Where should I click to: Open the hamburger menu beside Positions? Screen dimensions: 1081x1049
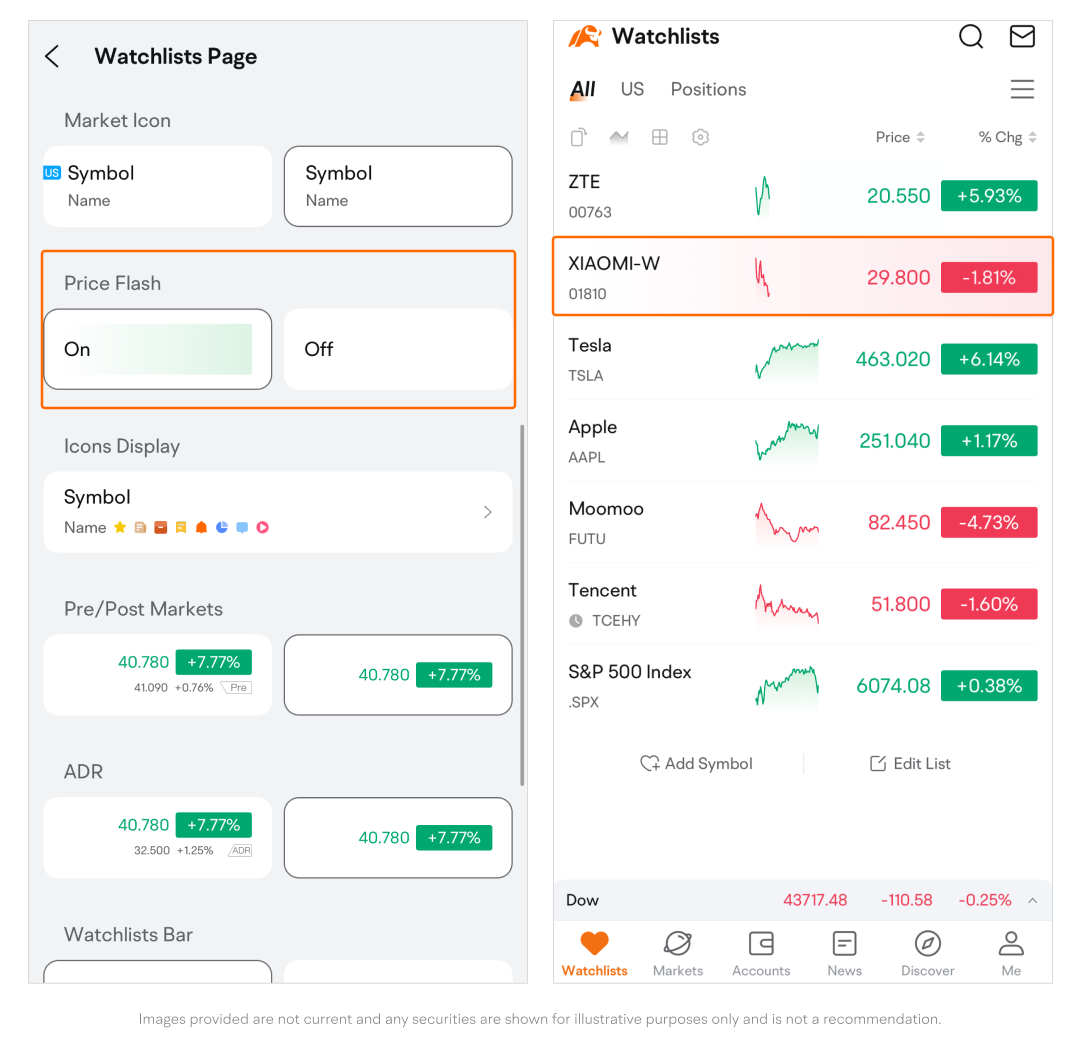1022,89
